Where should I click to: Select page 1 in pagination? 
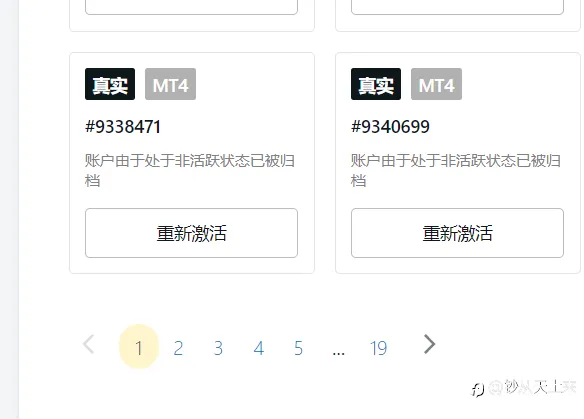(139, 347)
